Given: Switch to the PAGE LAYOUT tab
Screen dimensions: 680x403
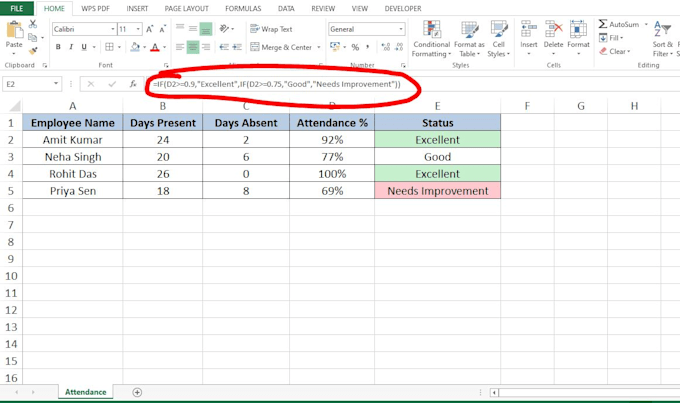Looking at the screenshot, I should [186, 8].
